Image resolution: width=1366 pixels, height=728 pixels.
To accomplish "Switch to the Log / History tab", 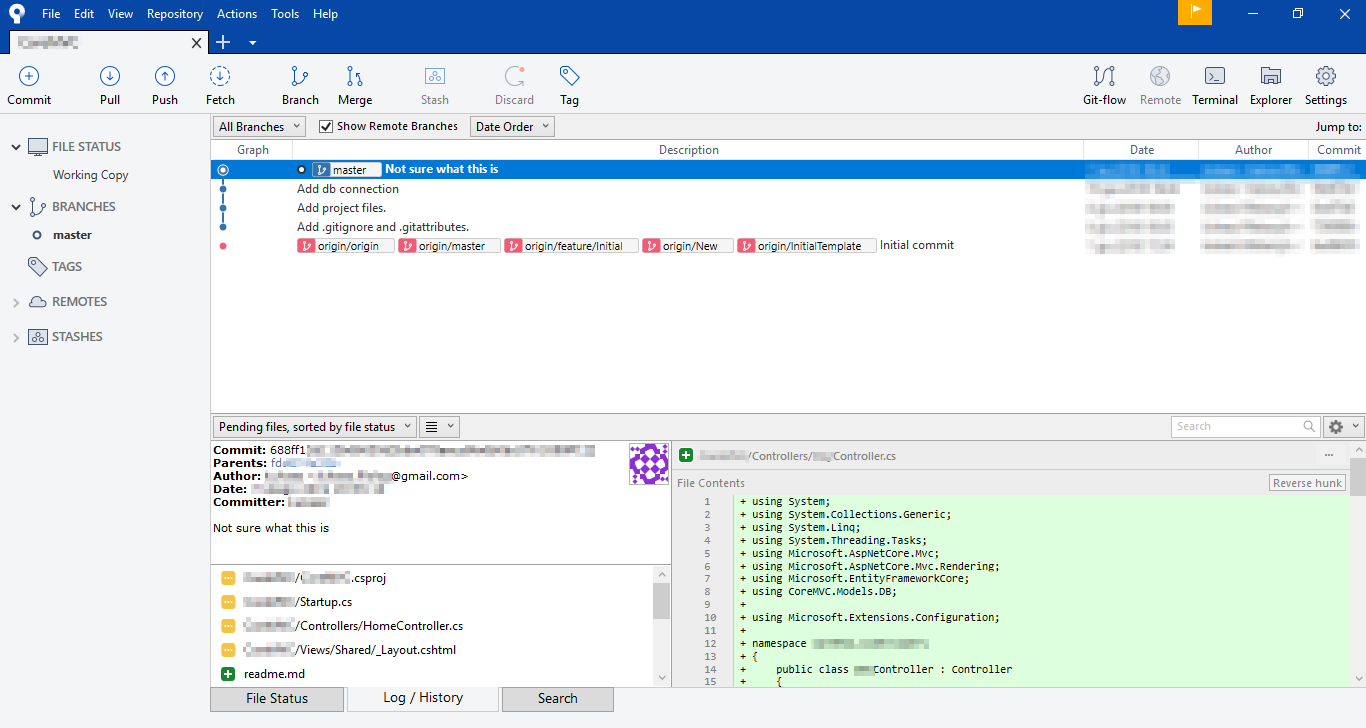I will (423, 698).
